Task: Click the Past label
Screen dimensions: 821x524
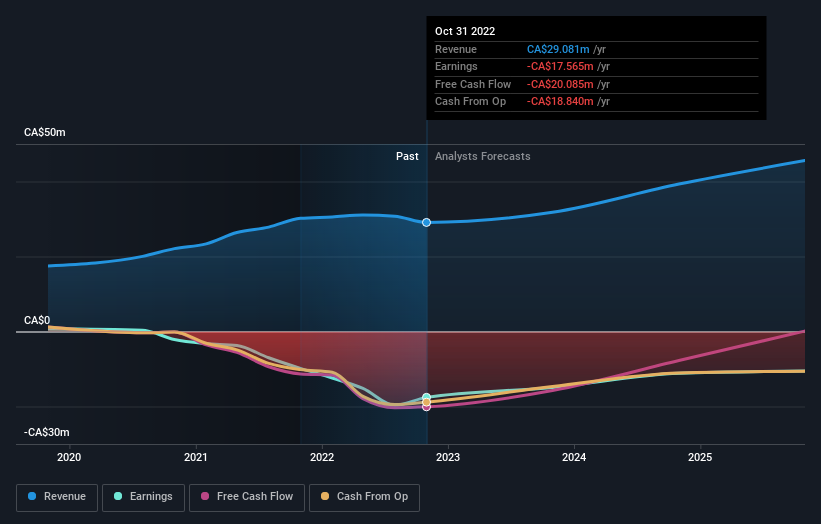Action: tap(407, 157)
